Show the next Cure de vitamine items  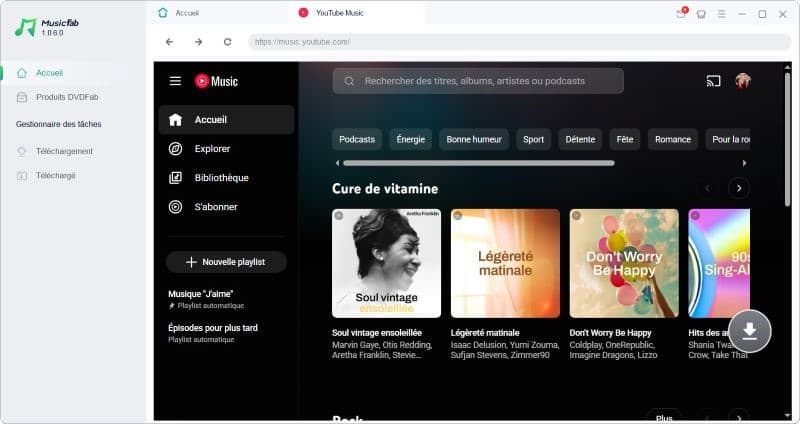[x=739, y=188]
